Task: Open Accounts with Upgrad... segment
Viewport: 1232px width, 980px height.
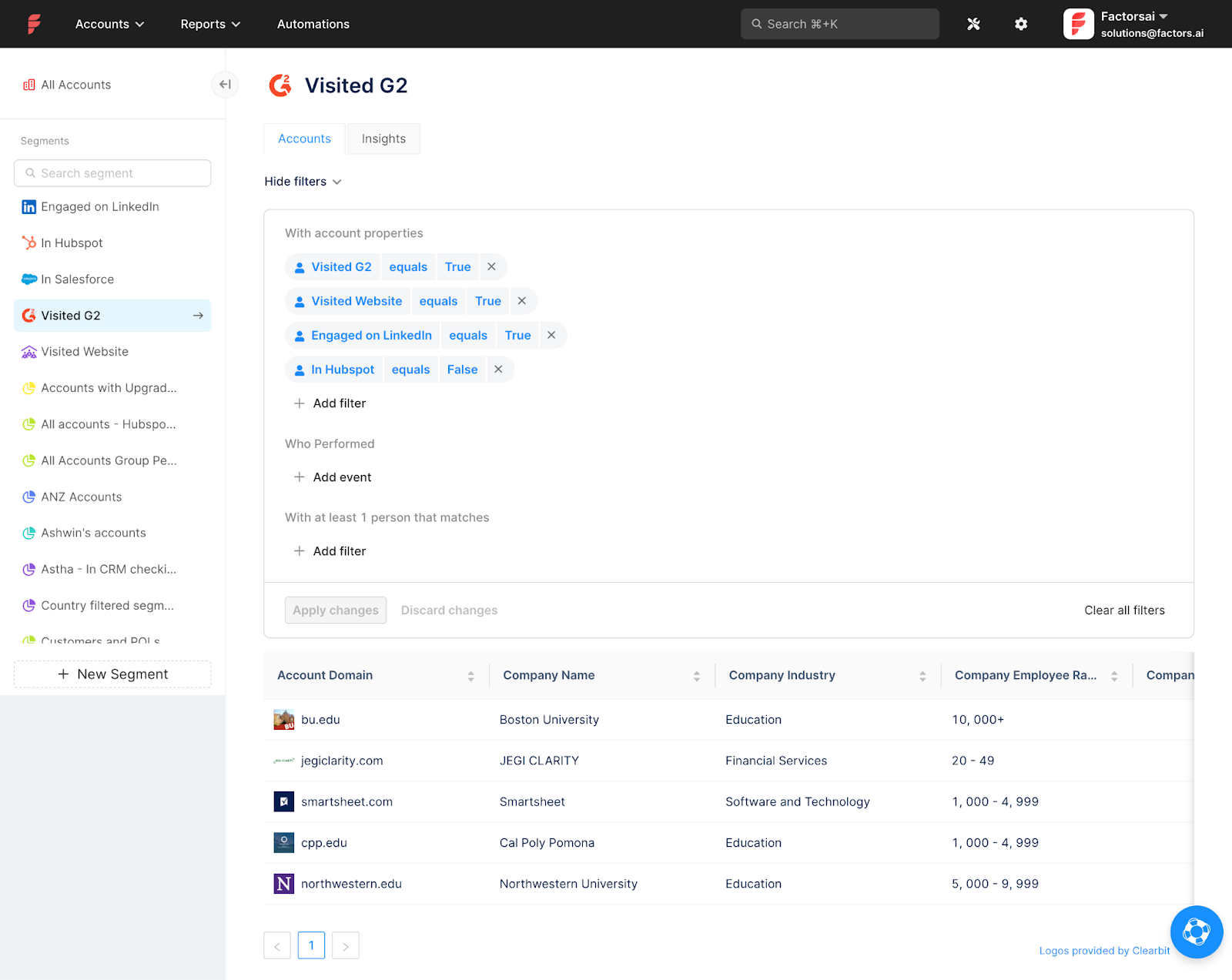Action: tap(112, 388)
